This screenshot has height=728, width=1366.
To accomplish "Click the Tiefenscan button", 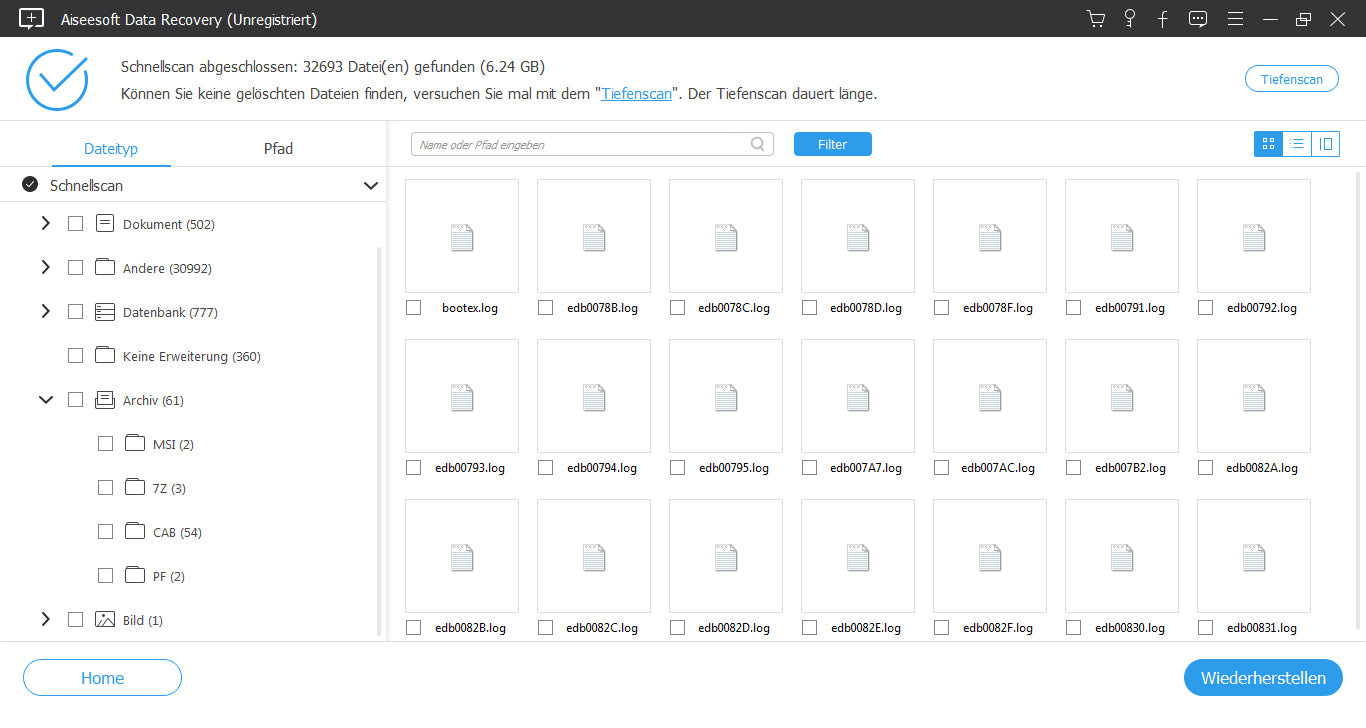I will (1291, 78).
